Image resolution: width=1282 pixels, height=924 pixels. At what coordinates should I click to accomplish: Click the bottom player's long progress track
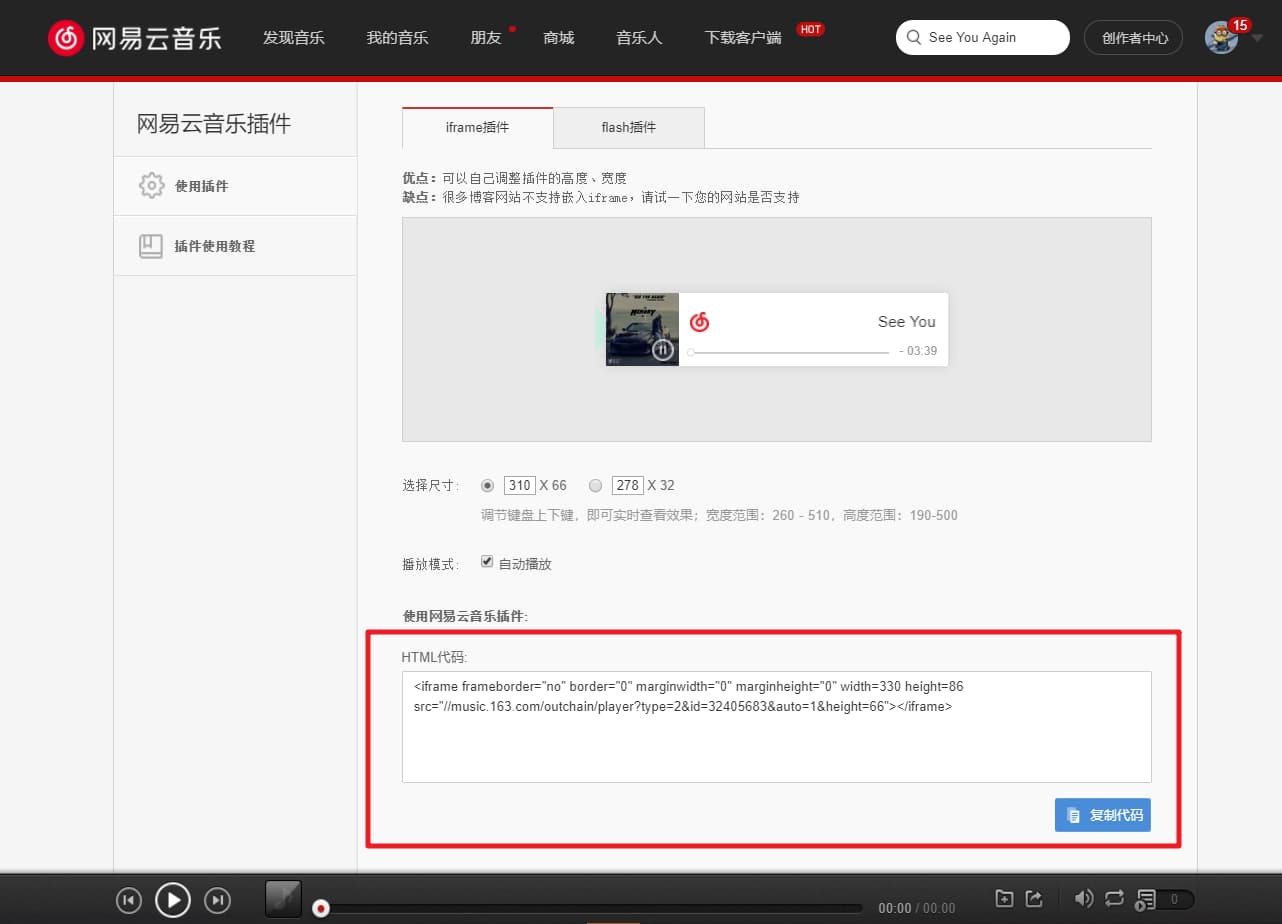point(588,908)
